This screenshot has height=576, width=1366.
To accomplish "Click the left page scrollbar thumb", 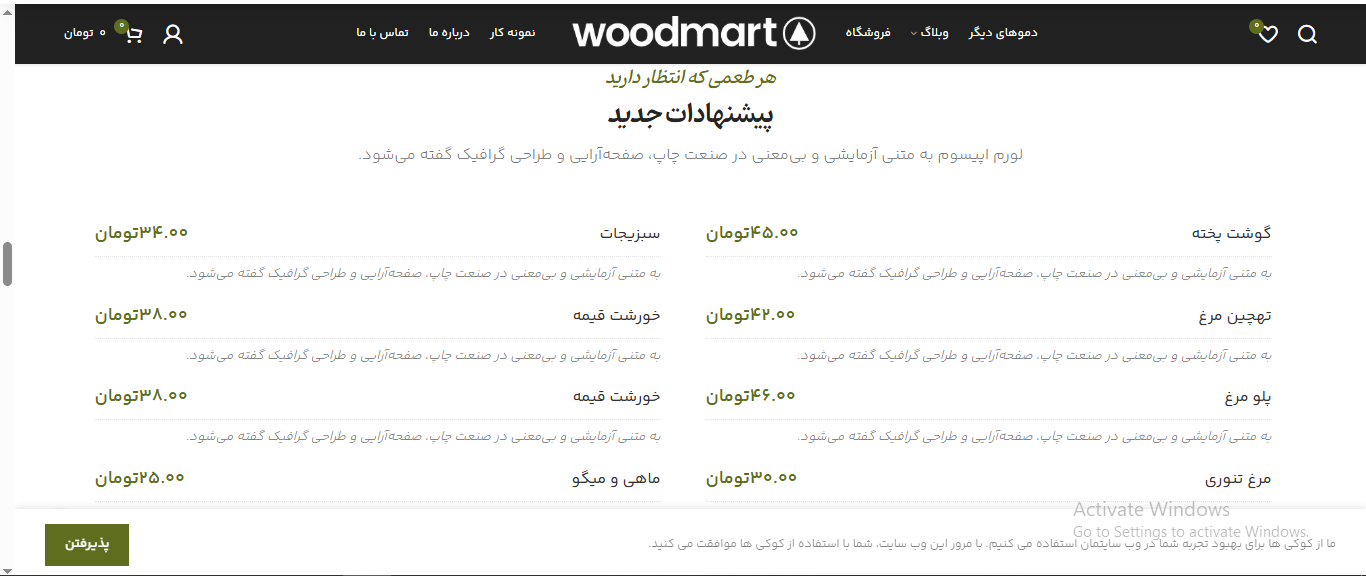I will 7,262.
